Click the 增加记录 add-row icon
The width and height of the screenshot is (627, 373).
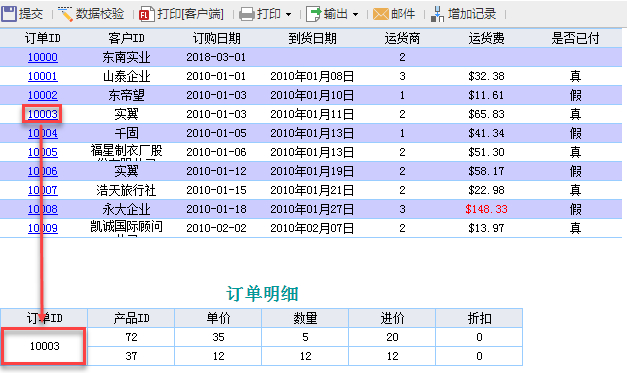437,14
